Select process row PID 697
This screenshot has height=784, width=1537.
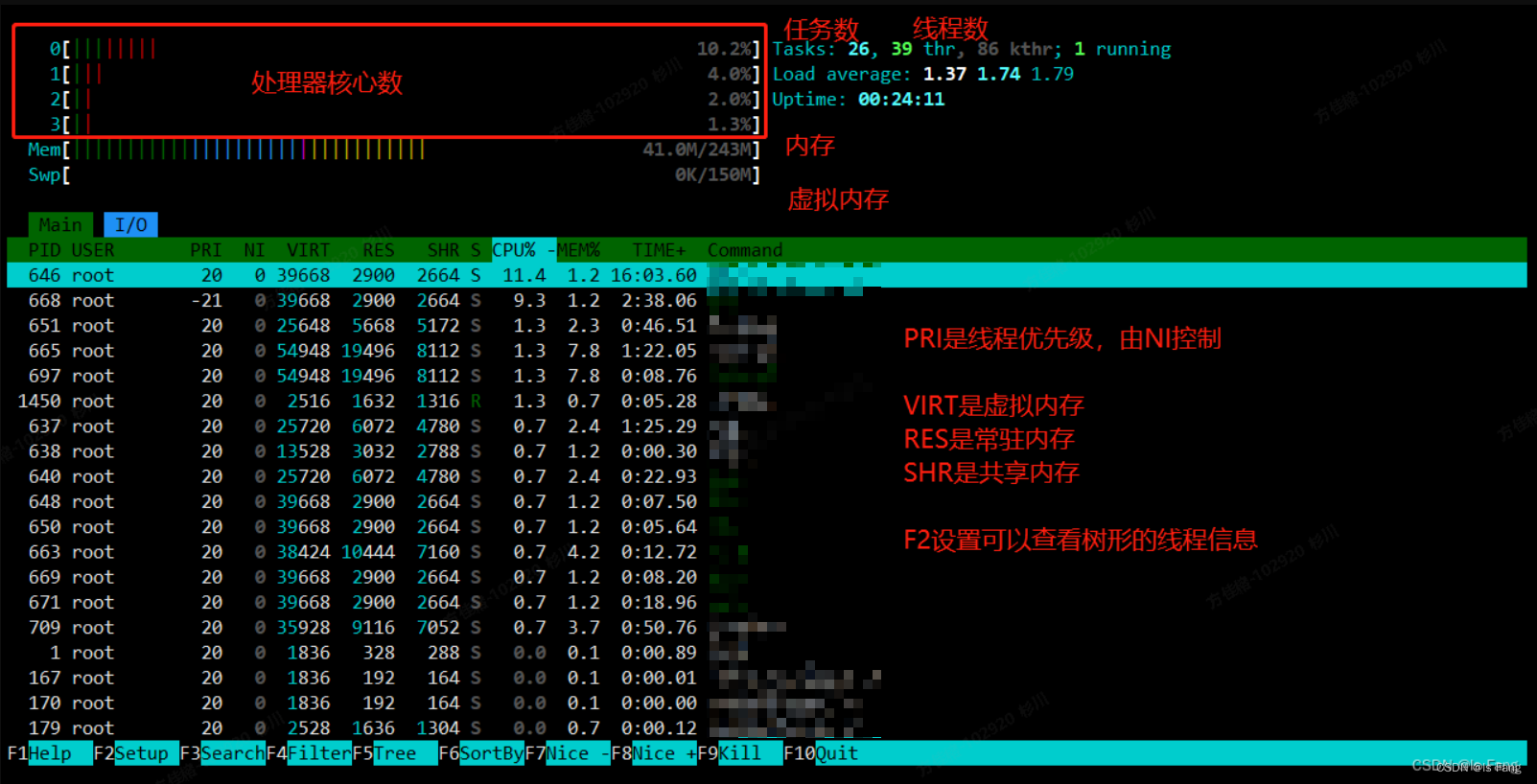767,376
